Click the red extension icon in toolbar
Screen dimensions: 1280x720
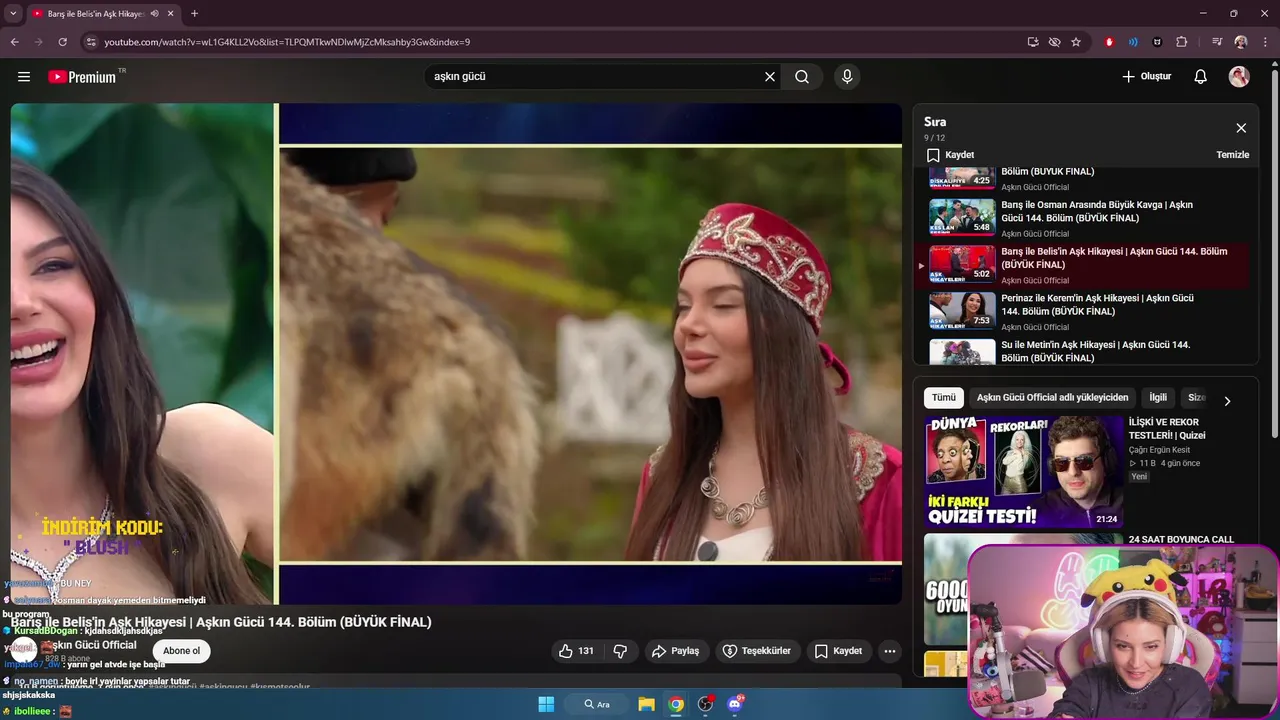click(x=1109, y=42)
